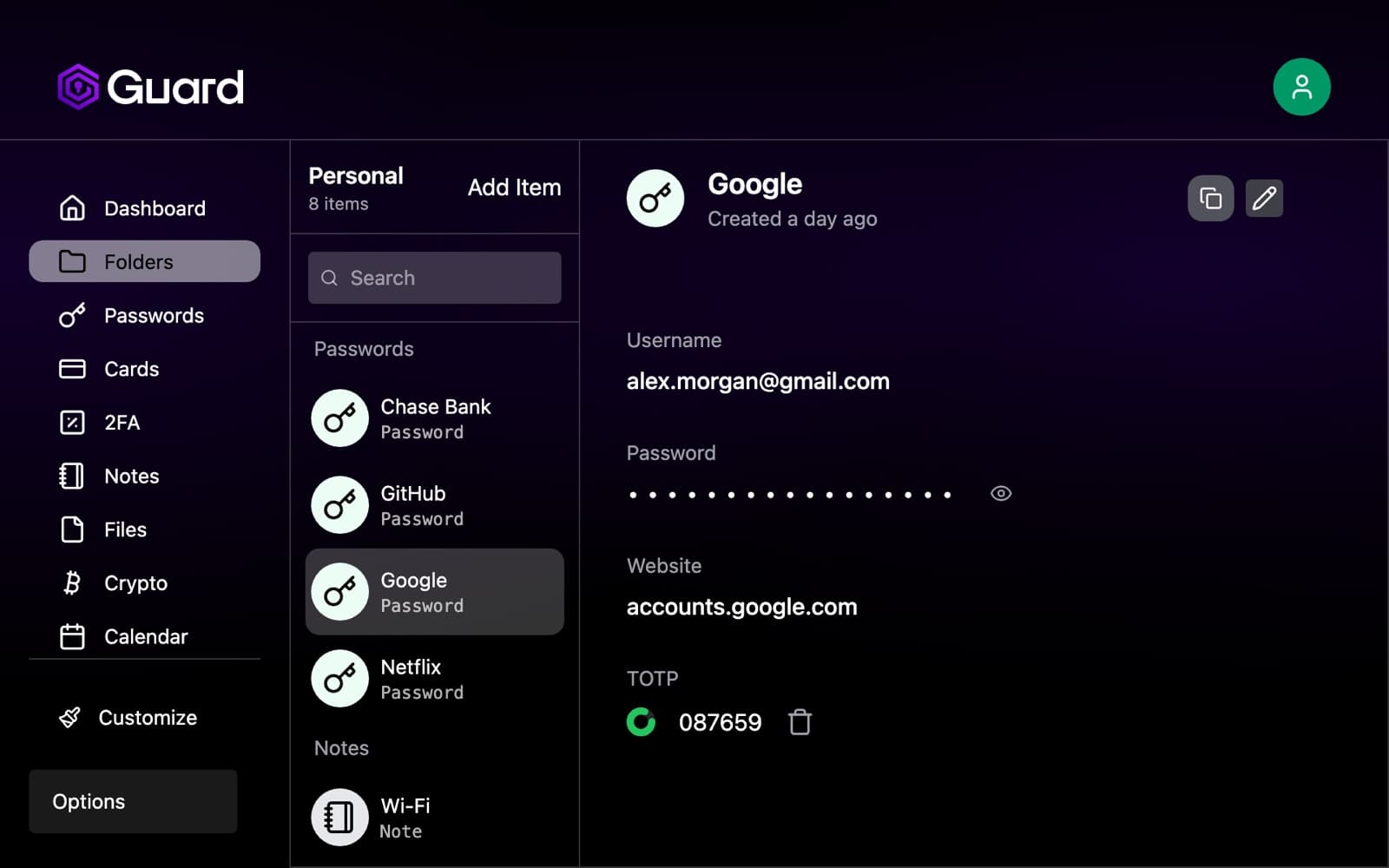
Task: Select Chase Bank password entry
Action: pyautogui.click(x=434, y=418)
